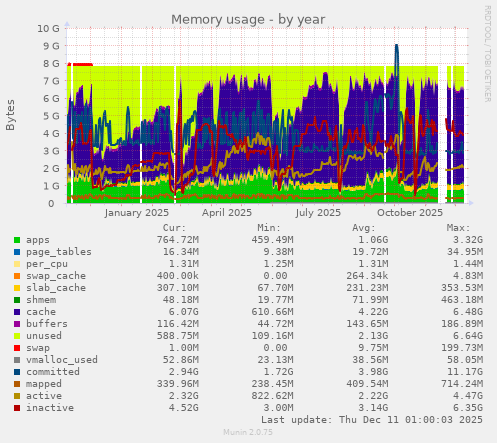Click the 'Cur:' column header

tap(174, 228)
